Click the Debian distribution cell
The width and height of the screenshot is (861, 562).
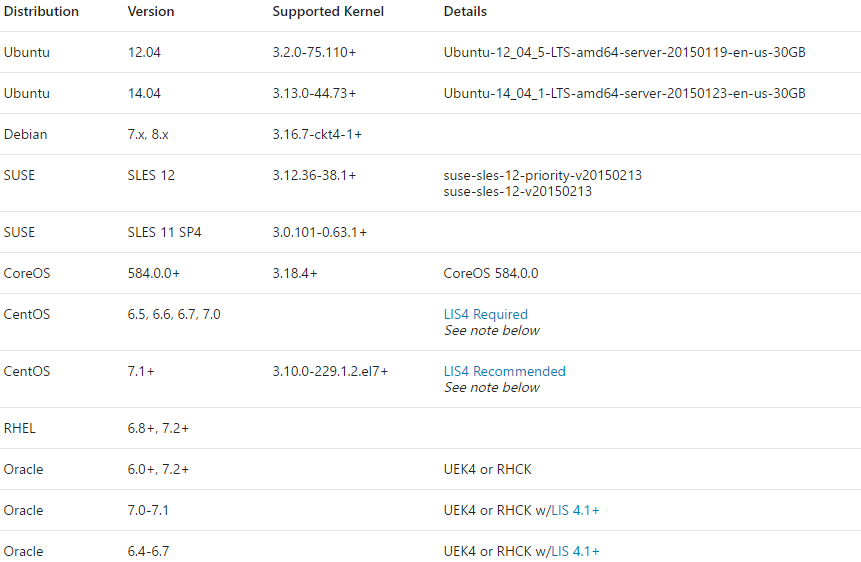(26, 134)
